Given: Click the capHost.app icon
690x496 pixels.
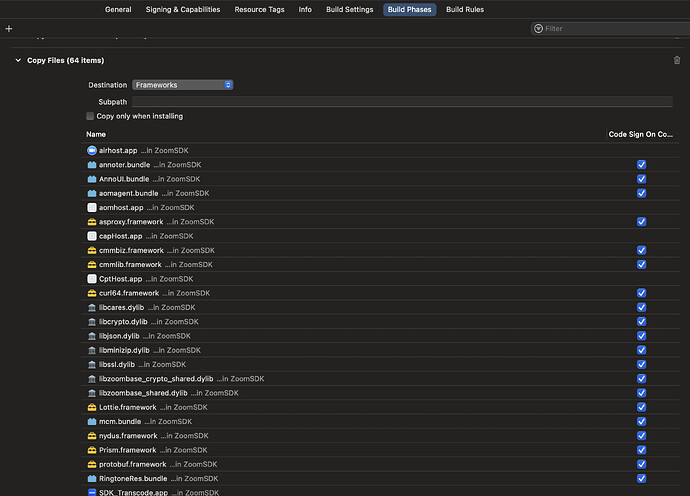Looking at the screenshot, I should 92,236.
